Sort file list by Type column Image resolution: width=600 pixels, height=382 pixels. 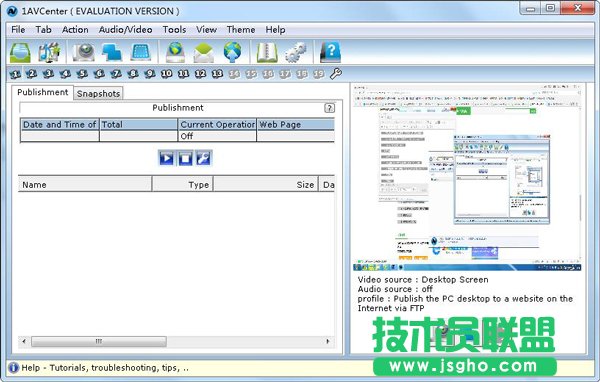pos(183,184)
